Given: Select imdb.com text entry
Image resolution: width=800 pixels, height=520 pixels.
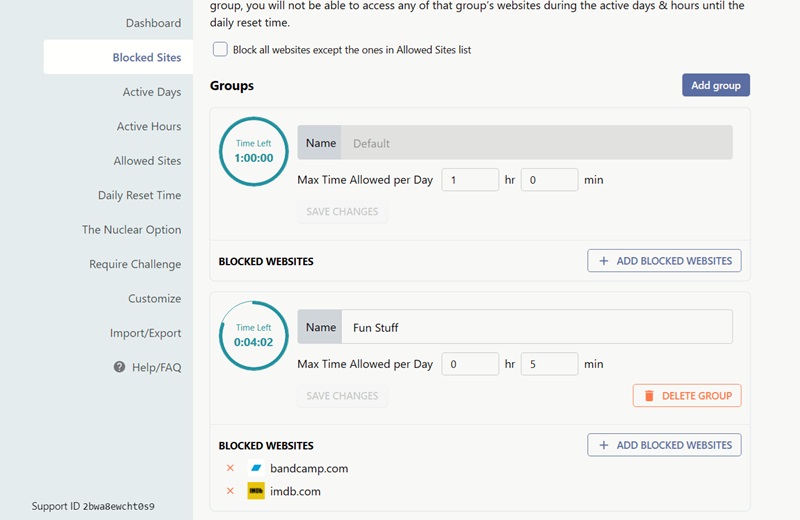Looking at the screenshot, I should pyautogui.click(x=295, y=491).
